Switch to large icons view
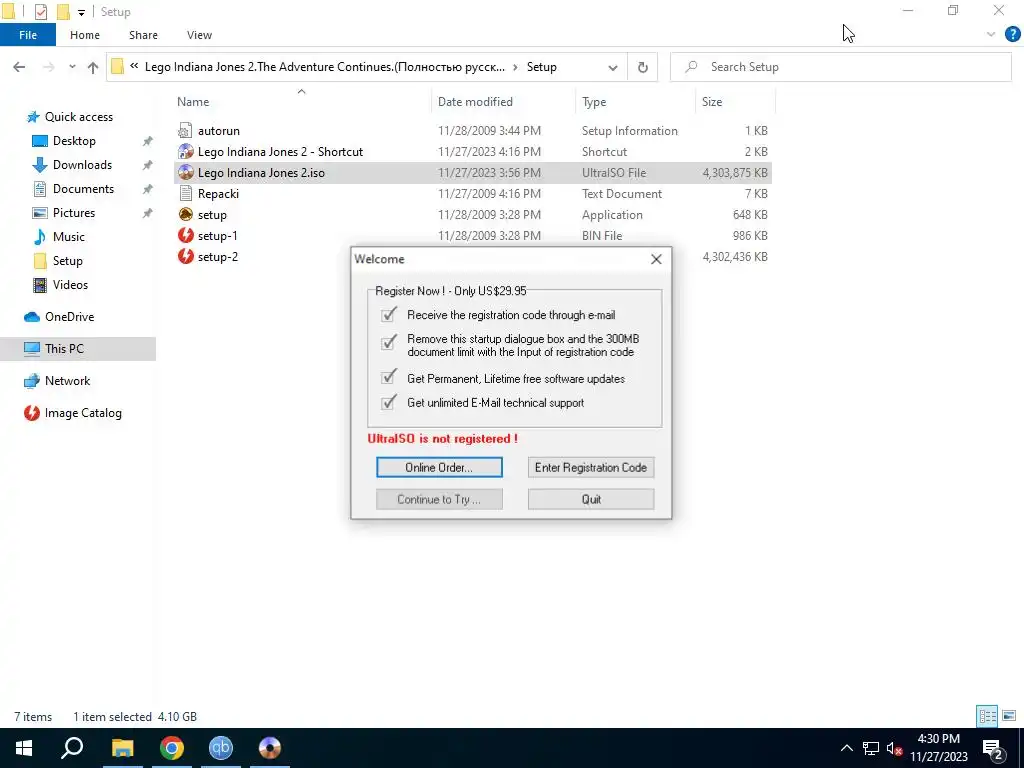This screenshot has height=768, width=1024. click(1009, 716)
